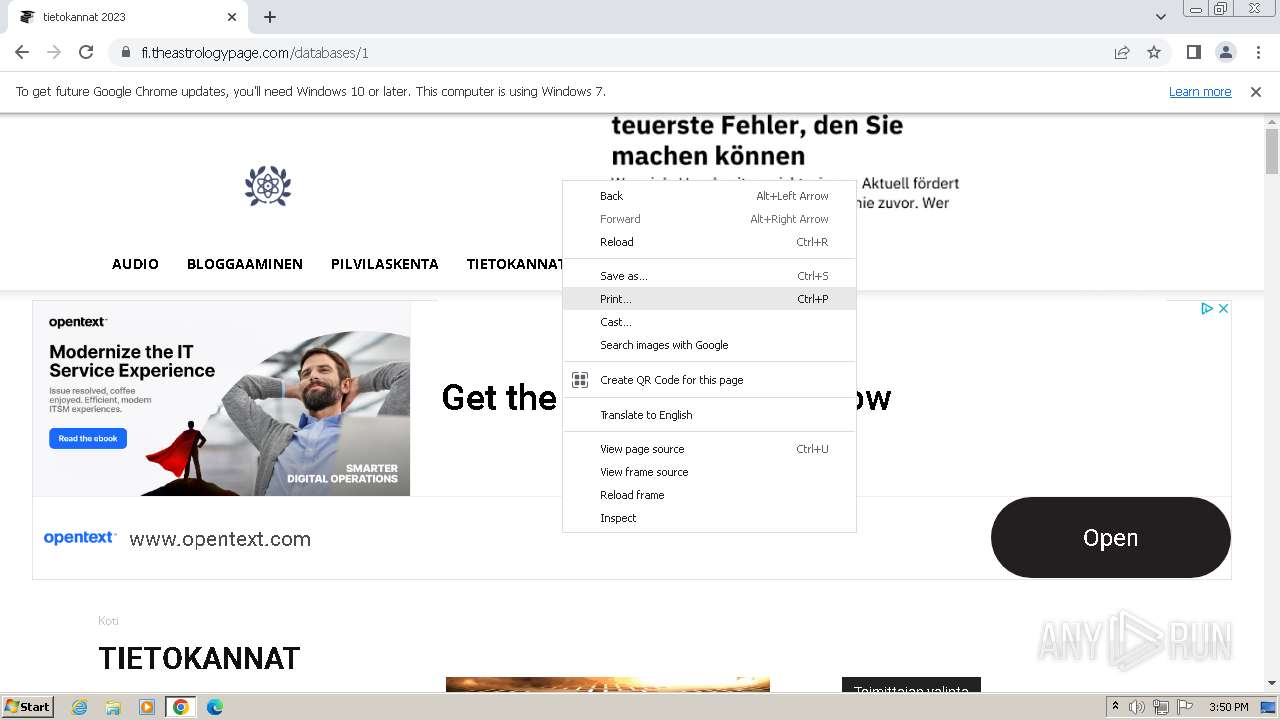Launch Microsoft Edge from taskbar
Viewport: 1280px width, 720px height.
(x=215, y=707)
